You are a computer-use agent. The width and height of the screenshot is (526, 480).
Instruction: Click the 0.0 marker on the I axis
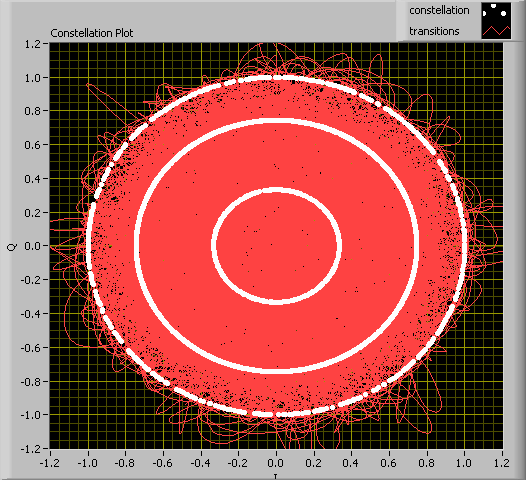coord(276,463)
